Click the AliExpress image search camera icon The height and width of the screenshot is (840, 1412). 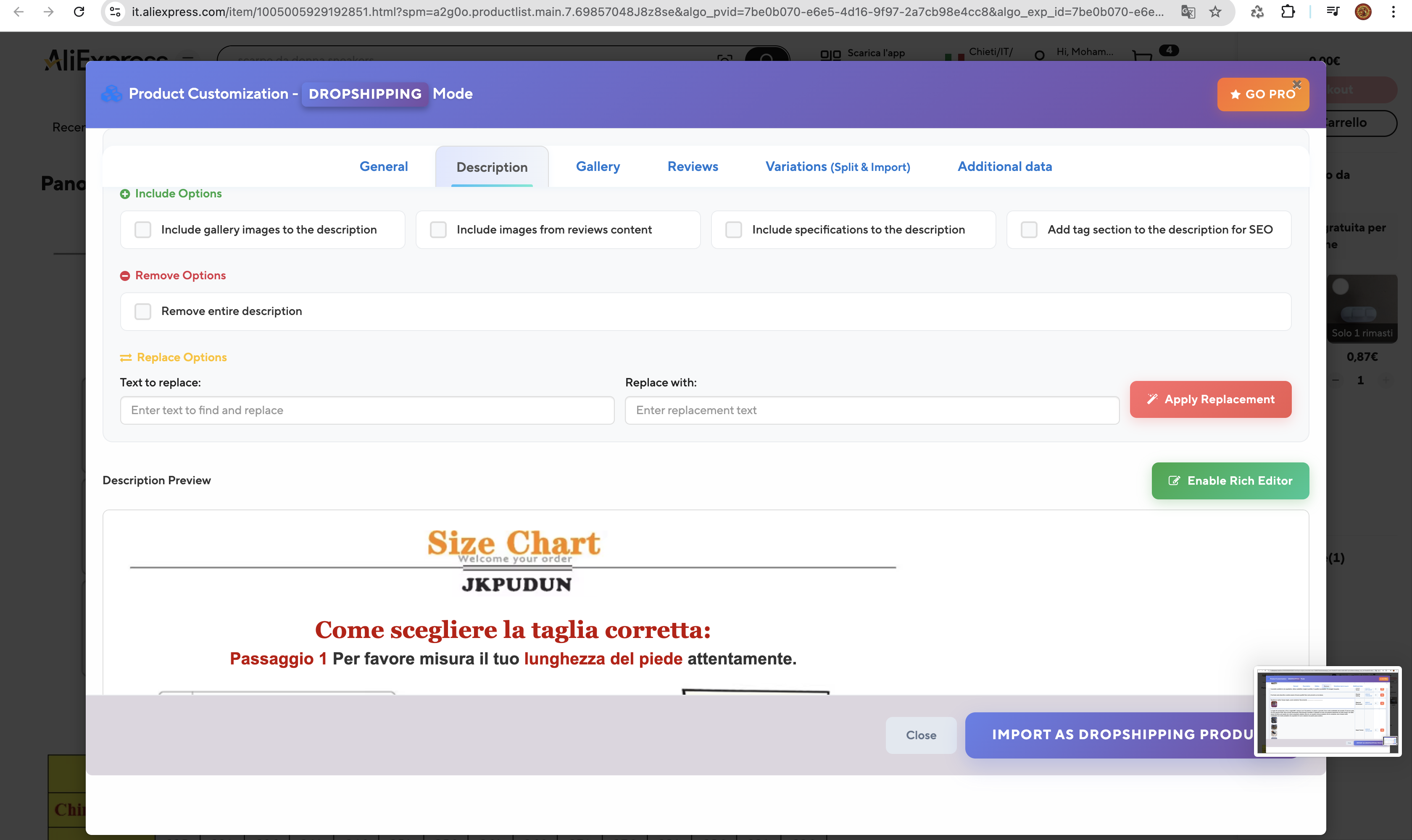click(x=724, y=58)
